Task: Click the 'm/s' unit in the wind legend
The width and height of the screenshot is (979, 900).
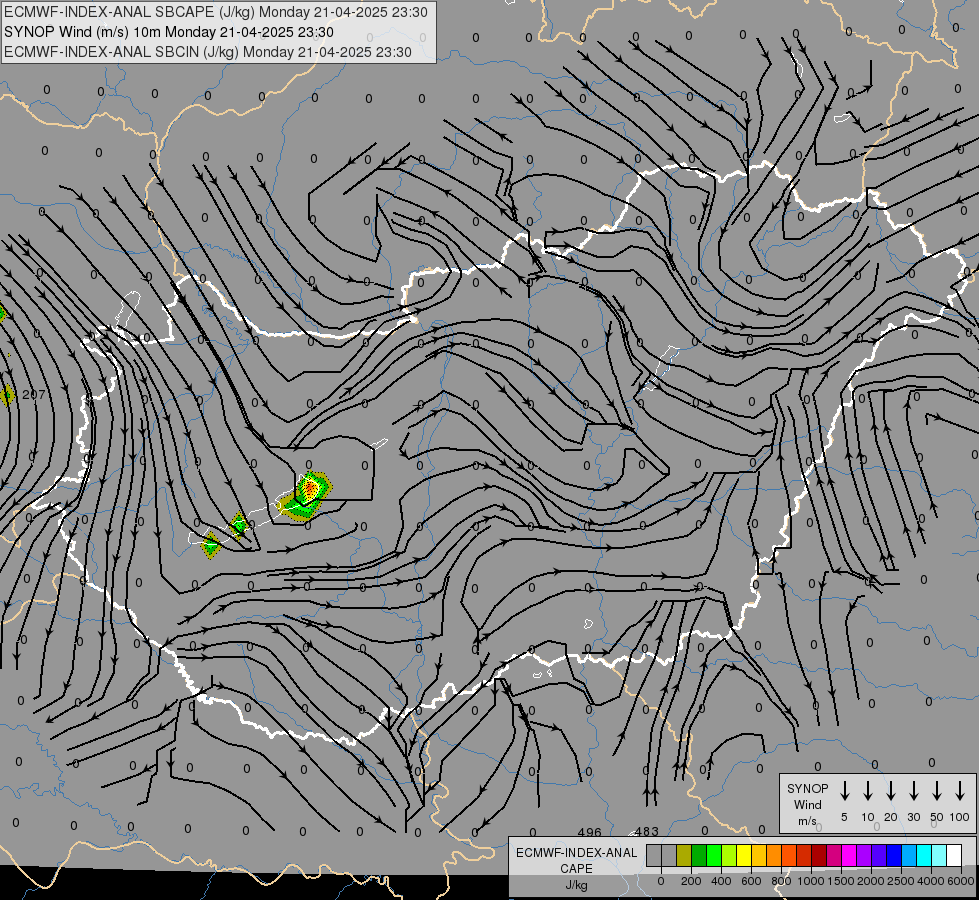Action: (807, 821)
